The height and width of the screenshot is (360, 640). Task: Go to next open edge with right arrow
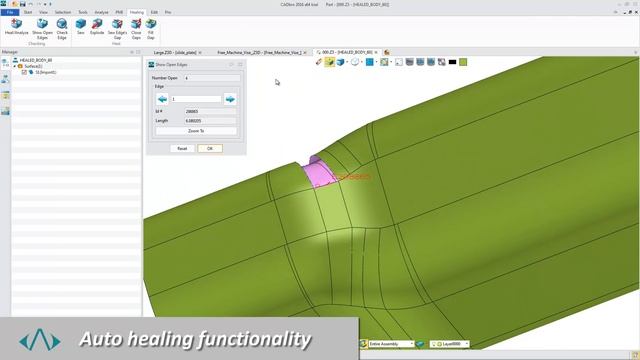pos(230,99)
